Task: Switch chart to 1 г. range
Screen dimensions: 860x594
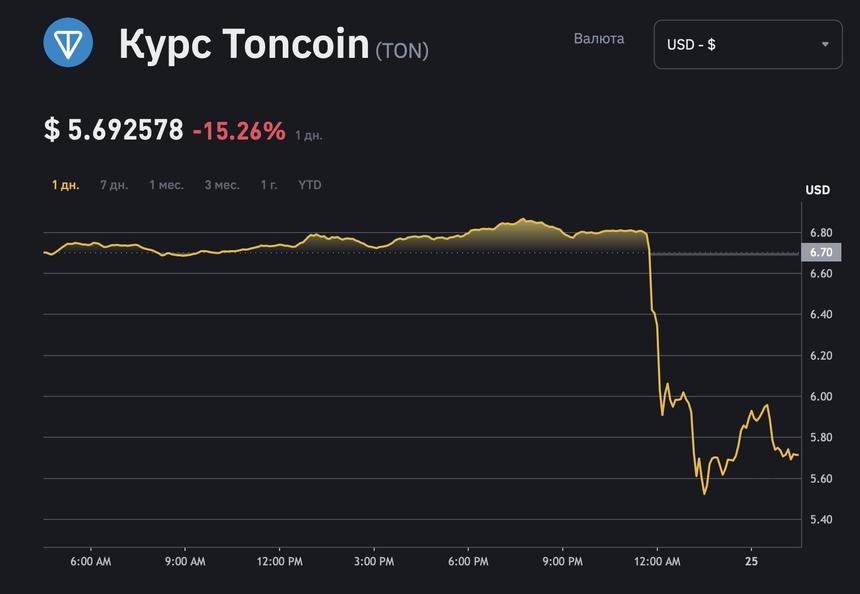Action: 269,185
